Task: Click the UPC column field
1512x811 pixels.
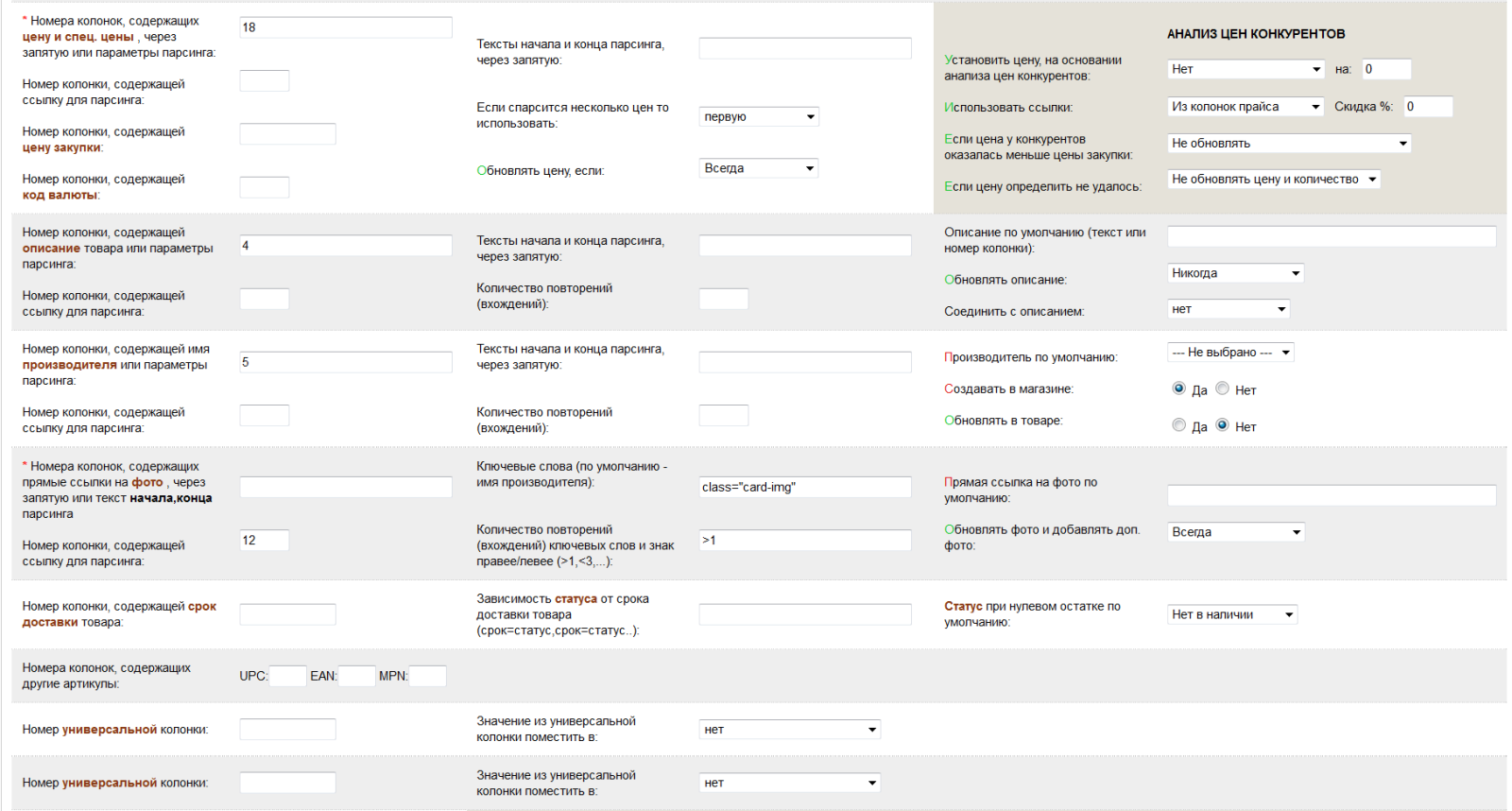Action: coord(288,676)
